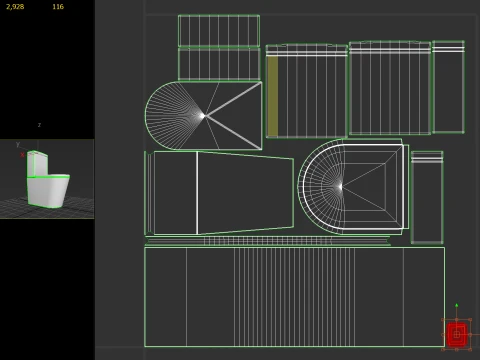
Task: Click the 2,928 counter value
Action: (15, 7)
